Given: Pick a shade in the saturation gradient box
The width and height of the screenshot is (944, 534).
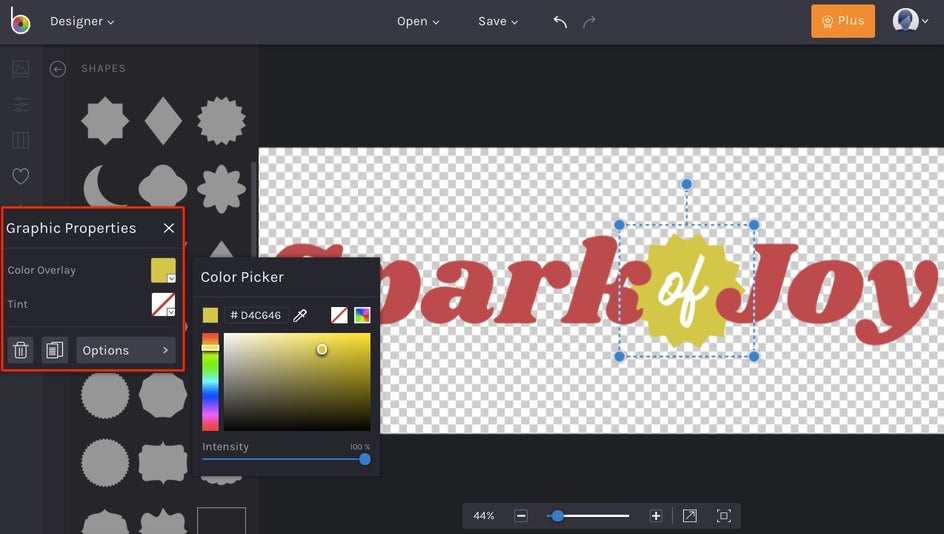Looking at the screenshot, I should tap(297, 382).
